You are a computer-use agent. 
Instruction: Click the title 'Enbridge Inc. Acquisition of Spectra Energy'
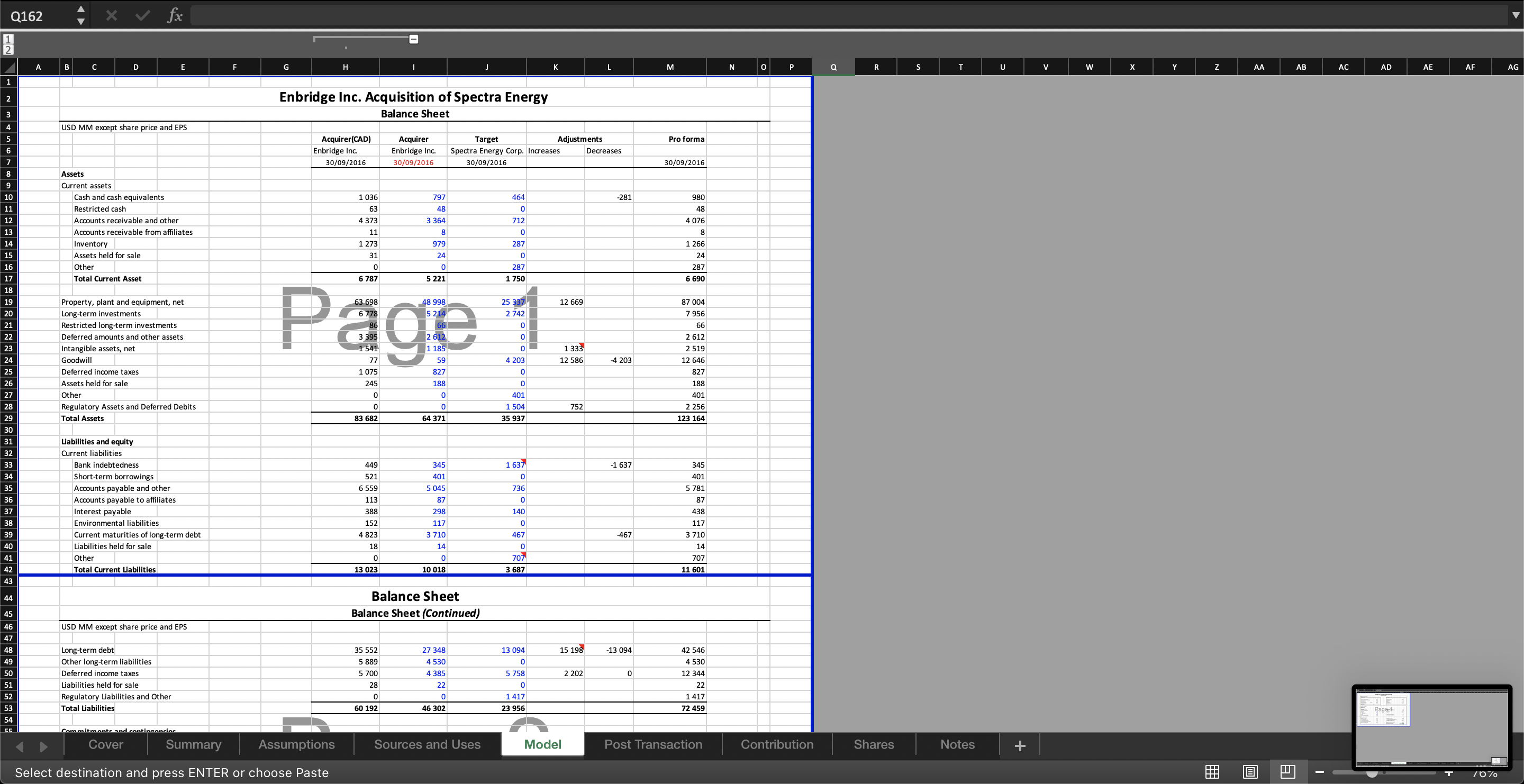[x=413, y=97]
